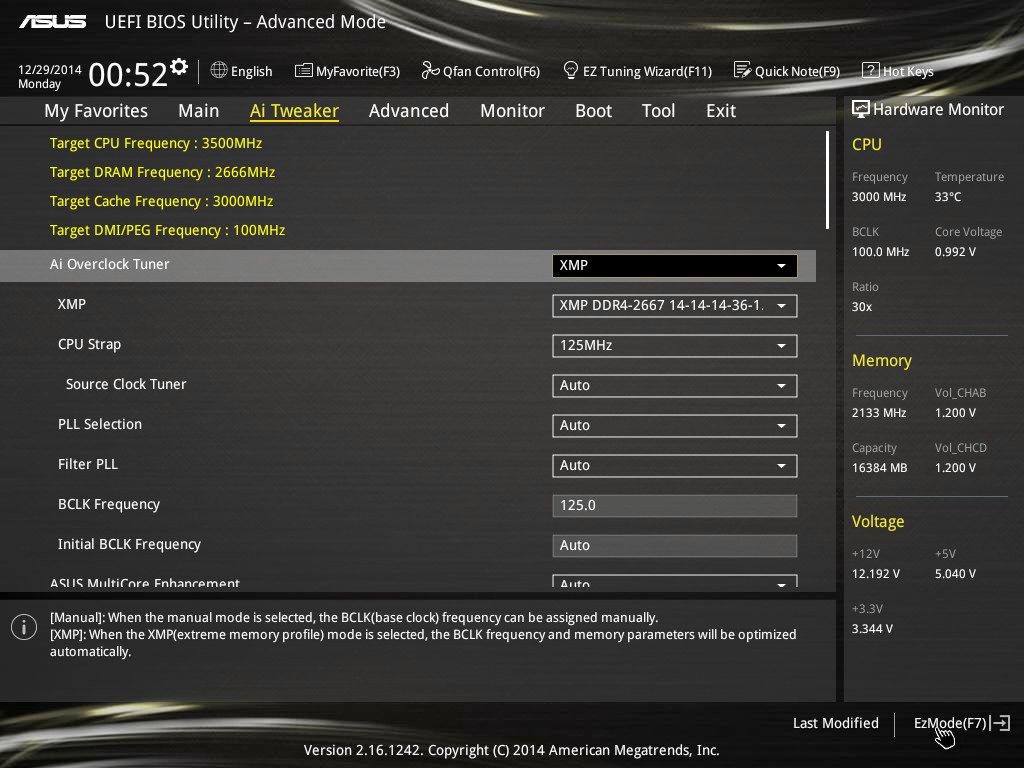Click the BCLK Frequency input field

pos(674,505)
